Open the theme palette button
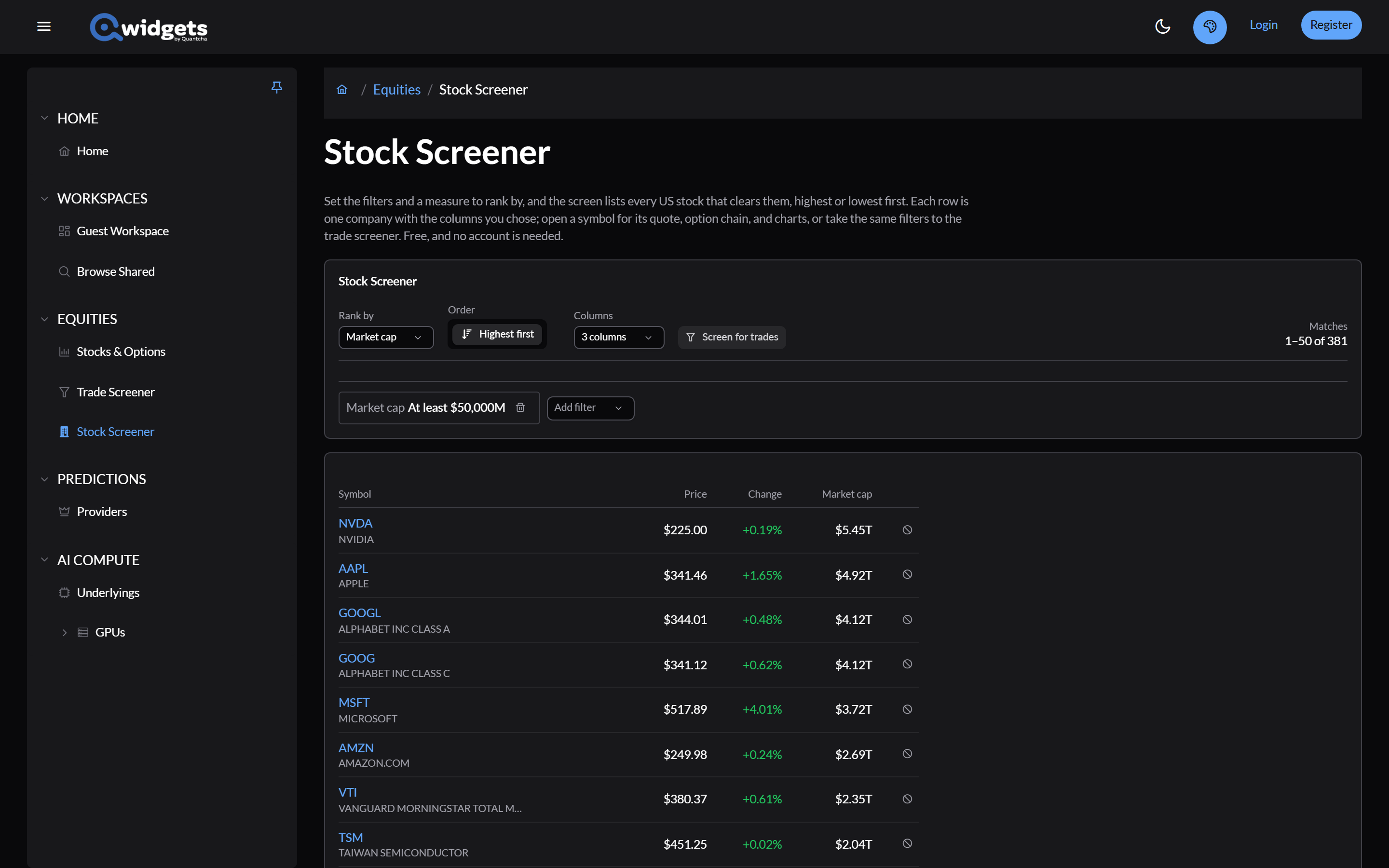Image resolution: width=1389 pixels, height=868 pixels. coord(1210,27)
